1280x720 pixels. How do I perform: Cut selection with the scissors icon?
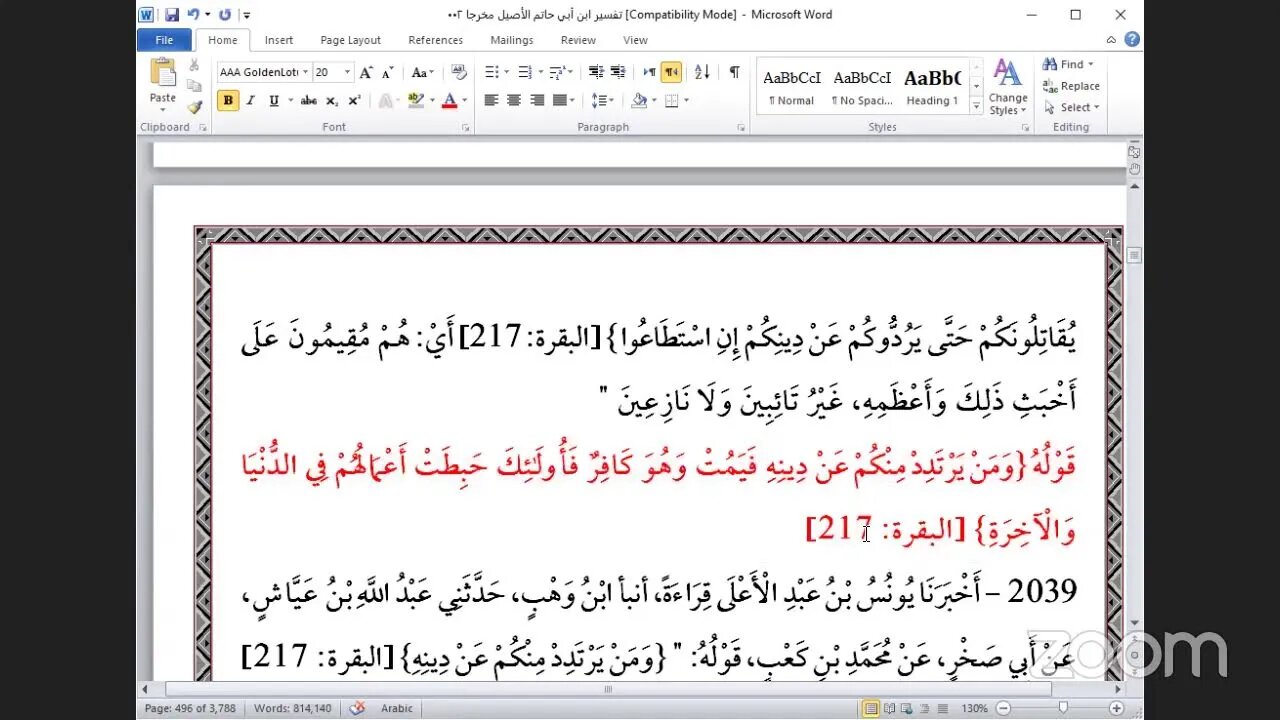(195, 66)
